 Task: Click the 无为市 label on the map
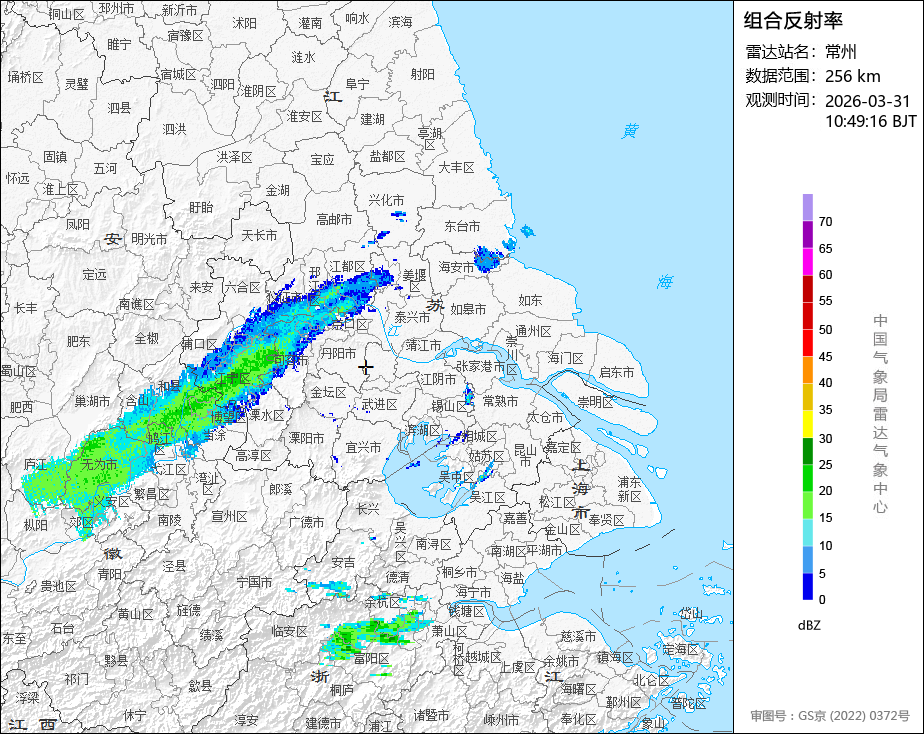tap(98, 464)
